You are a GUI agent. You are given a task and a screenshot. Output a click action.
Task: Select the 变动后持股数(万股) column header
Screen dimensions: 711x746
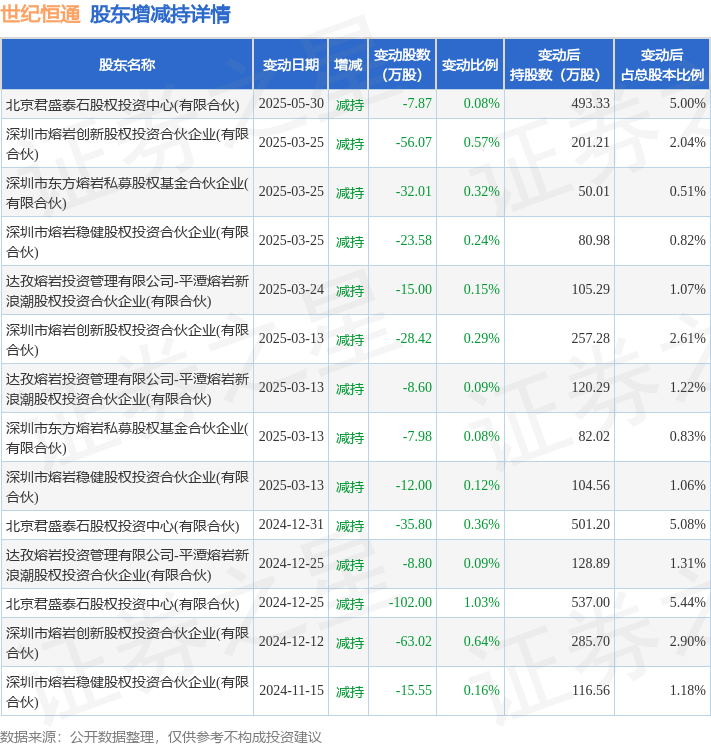point(559,65)
